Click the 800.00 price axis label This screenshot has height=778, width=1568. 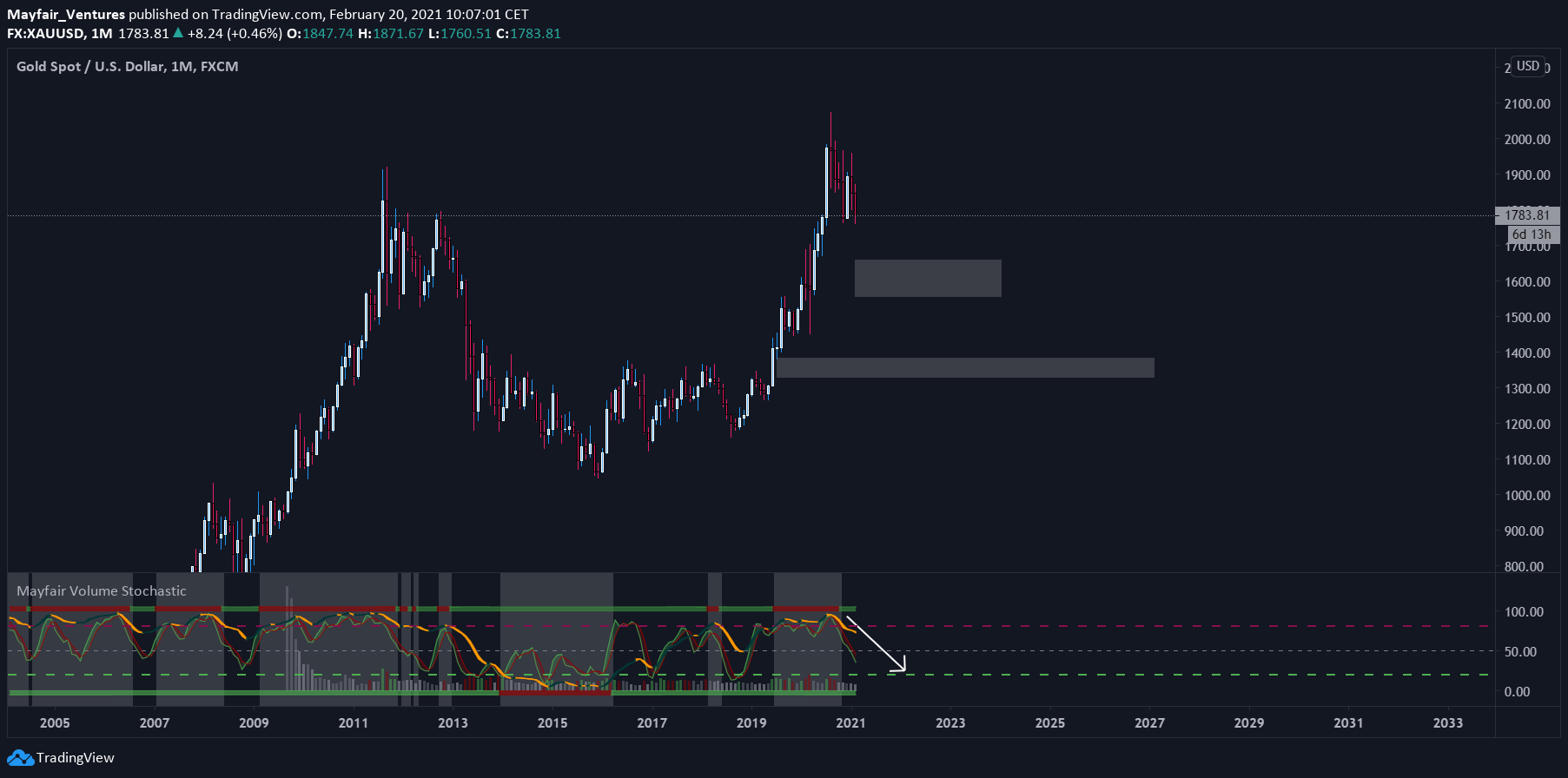(1524, 567)
